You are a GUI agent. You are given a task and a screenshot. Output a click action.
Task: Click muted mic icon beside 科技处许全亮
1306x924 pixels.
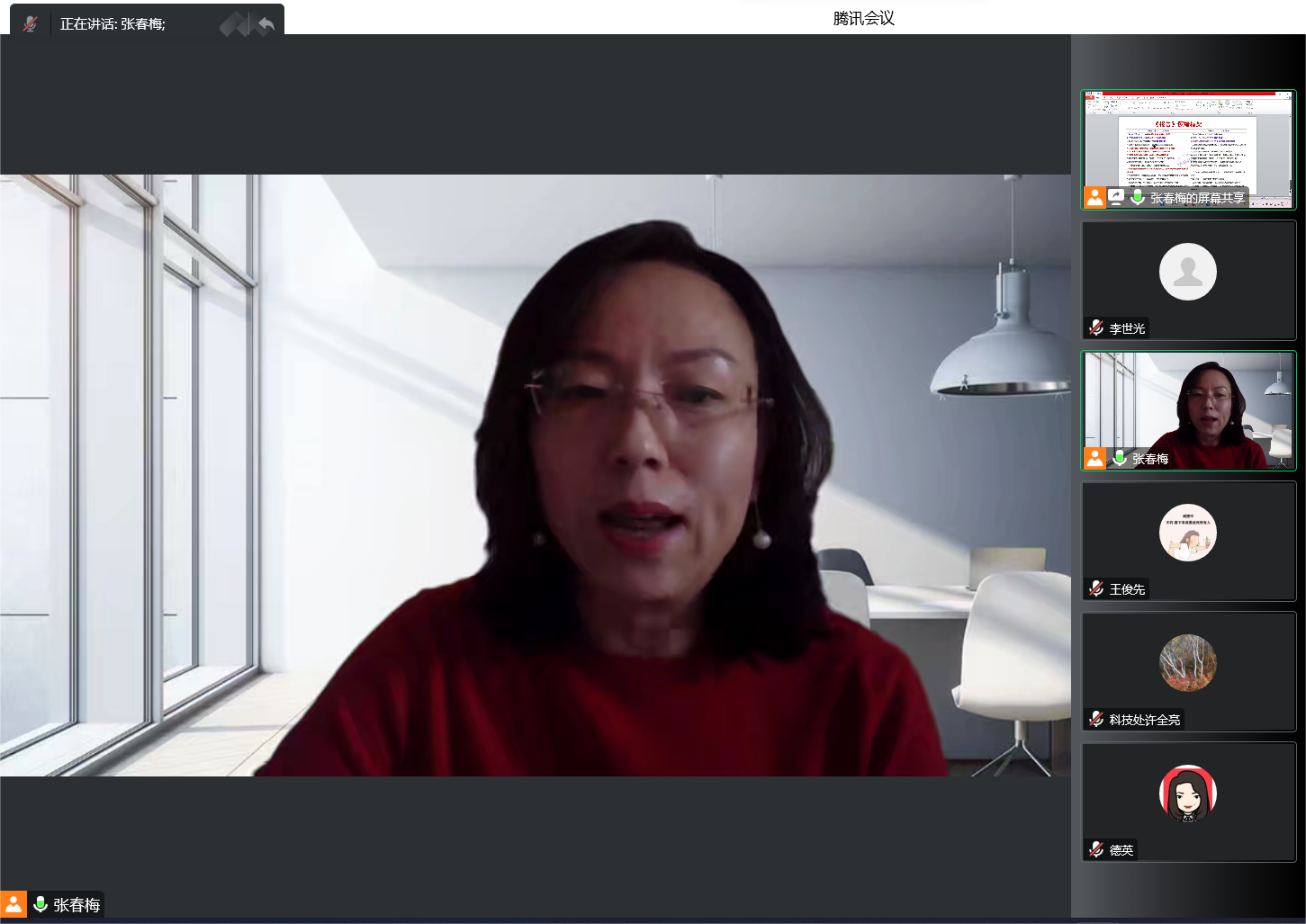1095,720
